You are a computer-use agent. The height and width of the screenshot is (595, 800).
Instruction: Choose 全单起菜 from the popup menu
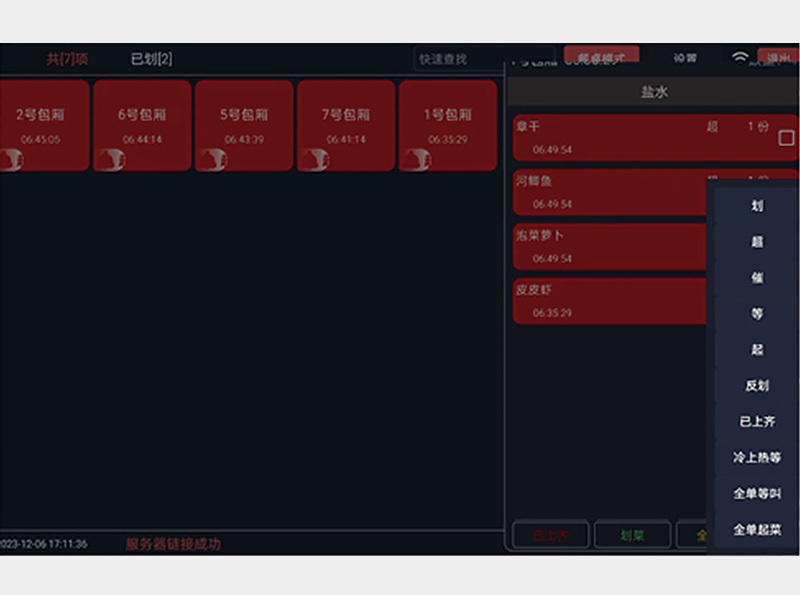(x=757, y=530)
